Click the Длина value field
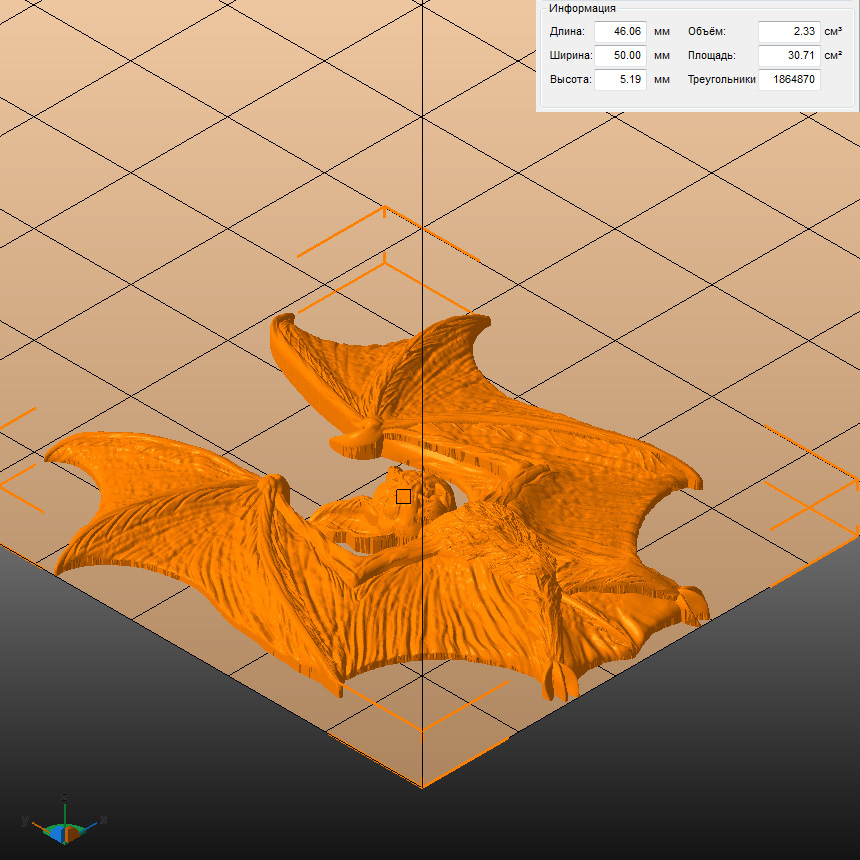 click(x=620, y=32)
